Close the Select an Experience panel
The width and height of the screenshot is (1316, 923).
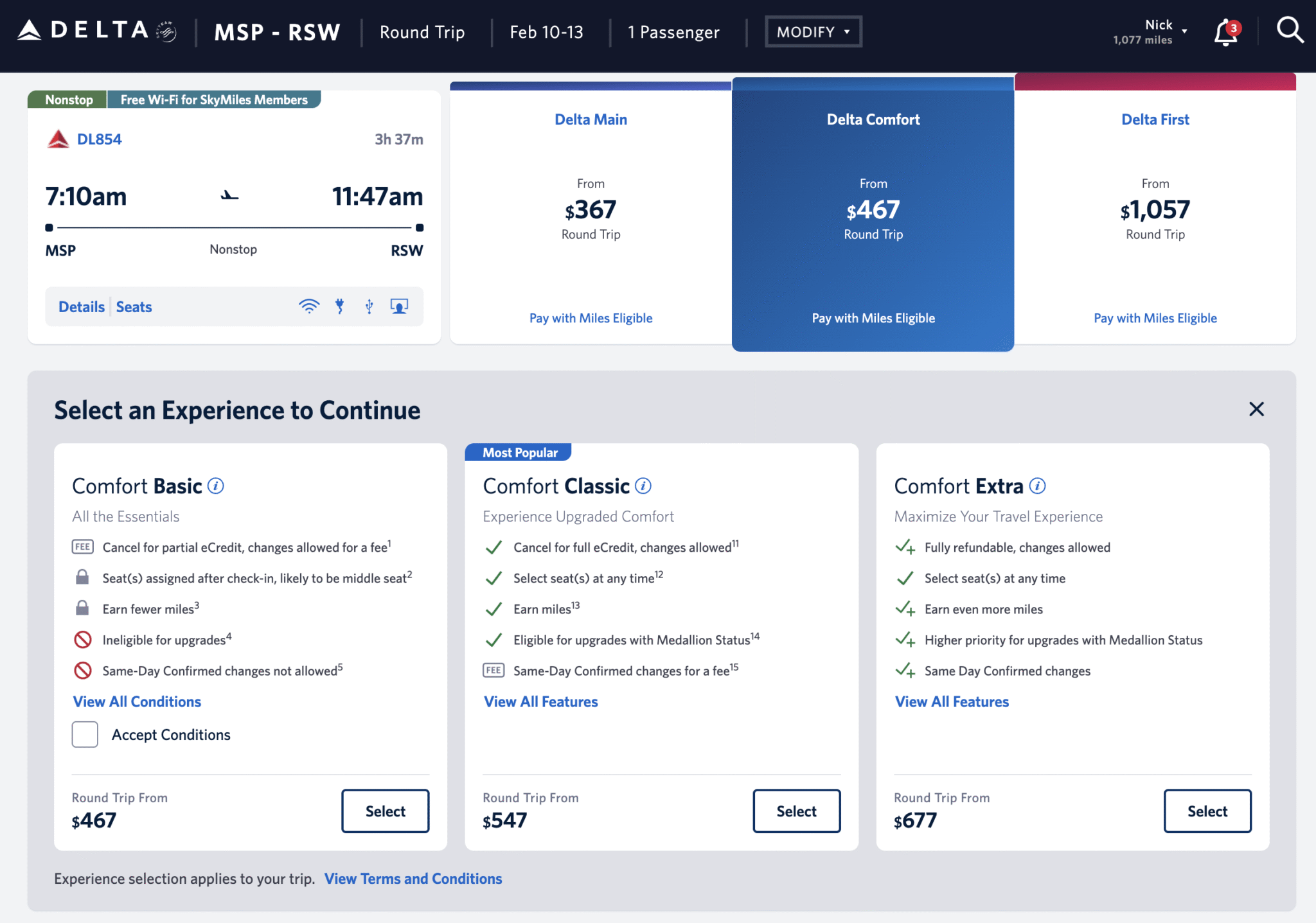(x=1256, y=409)
